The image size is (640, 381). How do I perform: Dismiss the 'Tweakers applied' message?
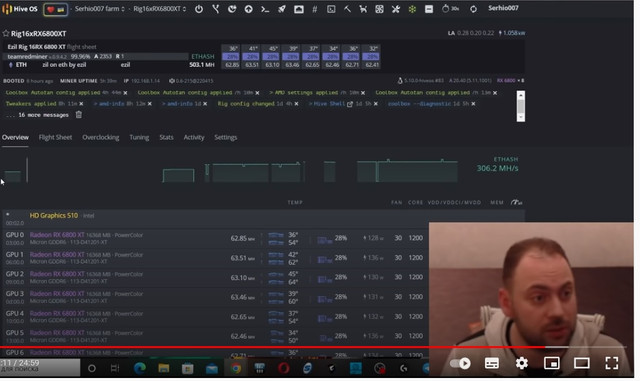[81, 104]
